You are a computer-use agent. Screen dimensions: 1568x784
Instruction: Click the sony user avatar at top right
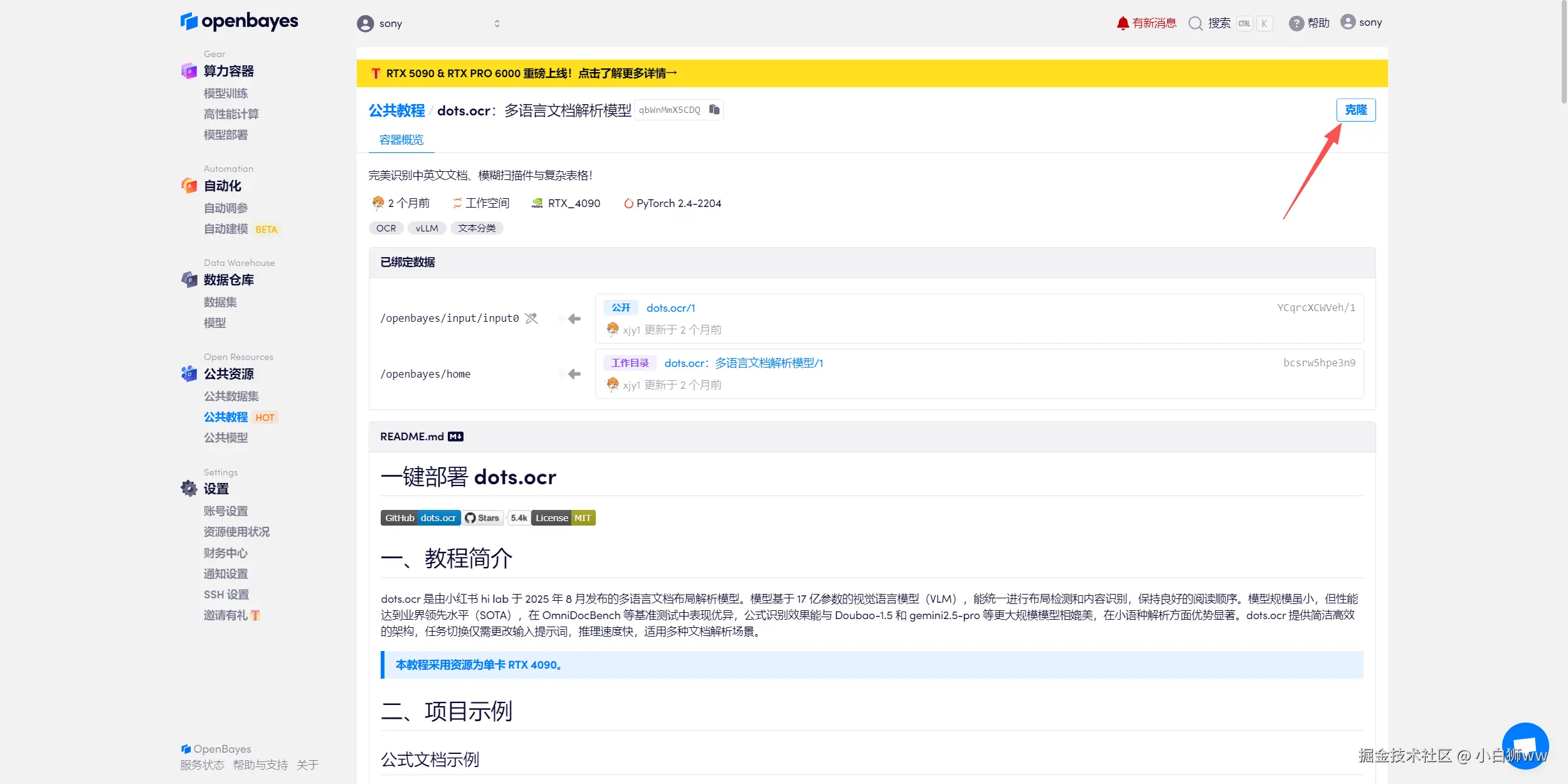tap(1347, 22)
